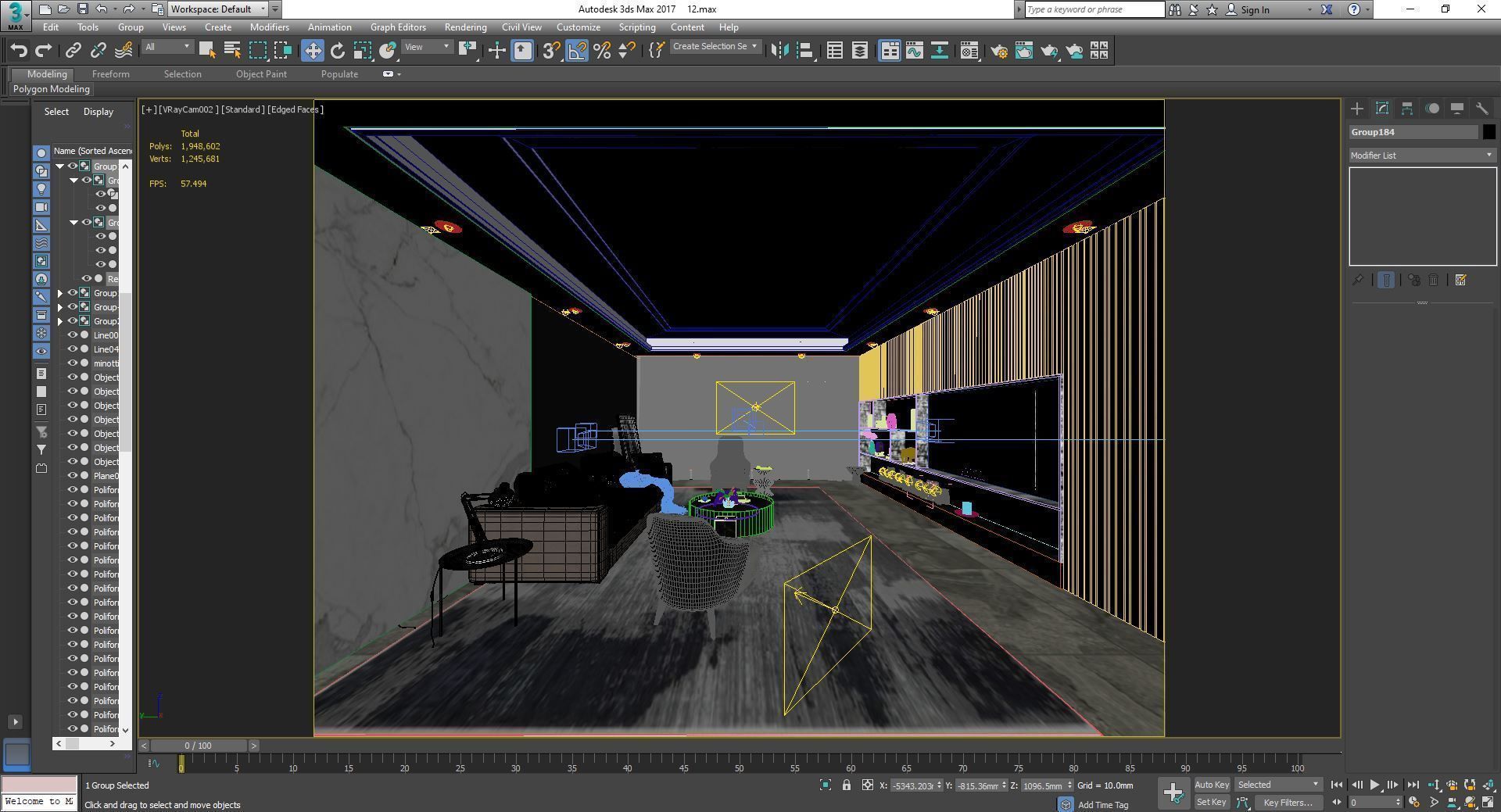Open Create Selection Set dropdown
Image resolution: width=1501 pixels, height=812 pixels.
715,47
